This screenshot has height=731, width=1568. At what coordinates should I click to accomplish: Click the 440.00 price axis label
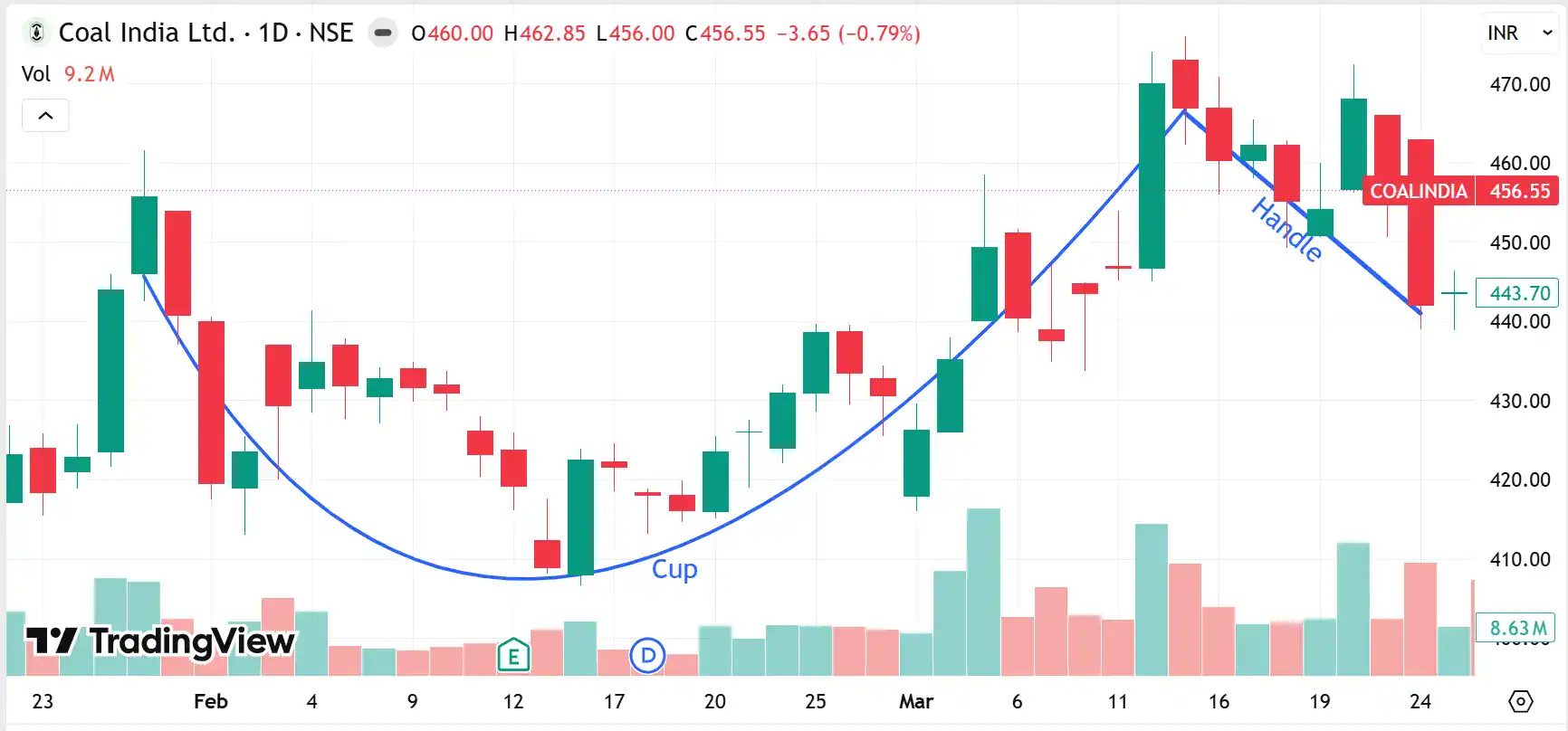click(x=1520, y=321)
